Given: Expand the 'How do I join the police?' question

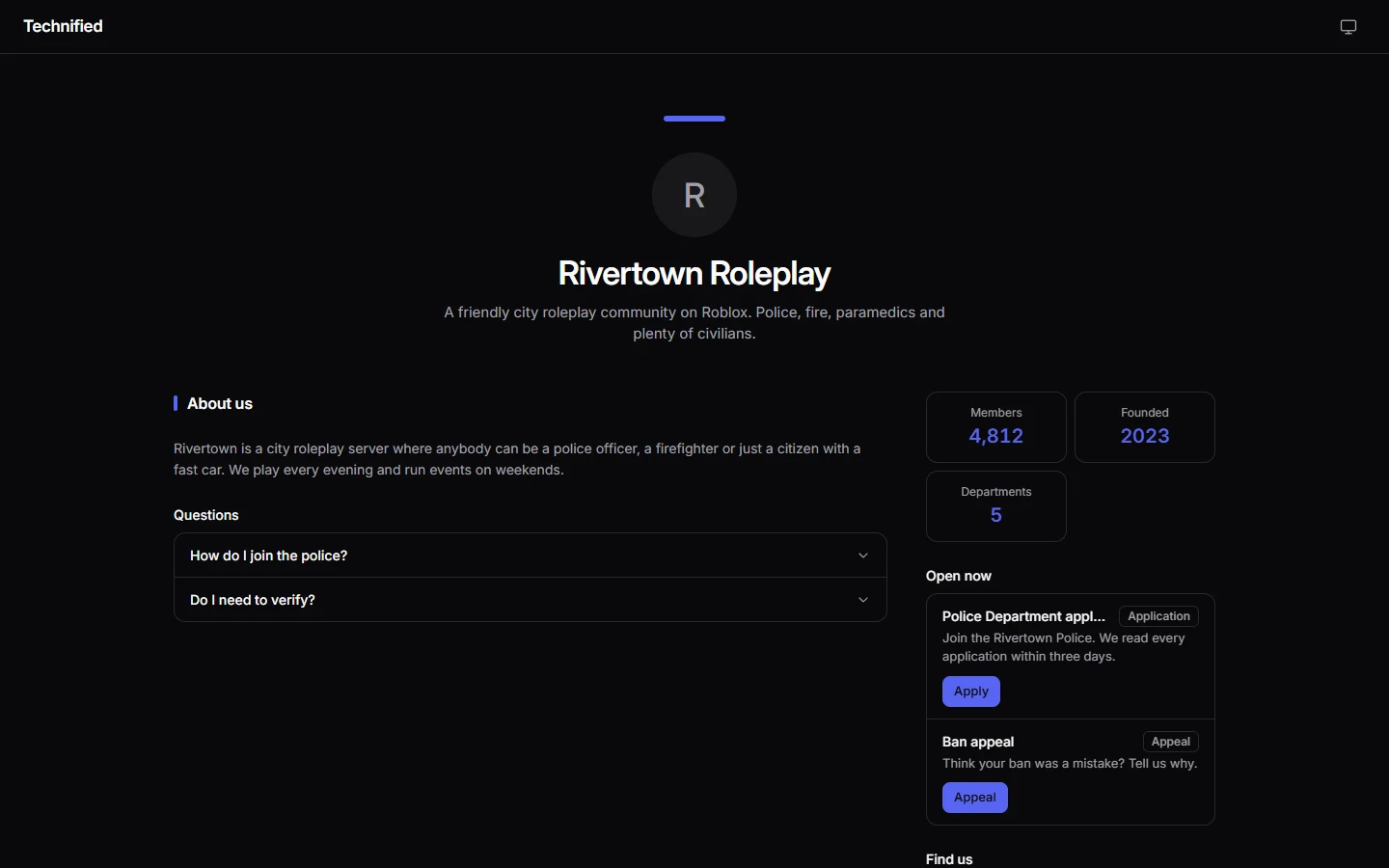Looking at the screenshot, I should [531, 556].
